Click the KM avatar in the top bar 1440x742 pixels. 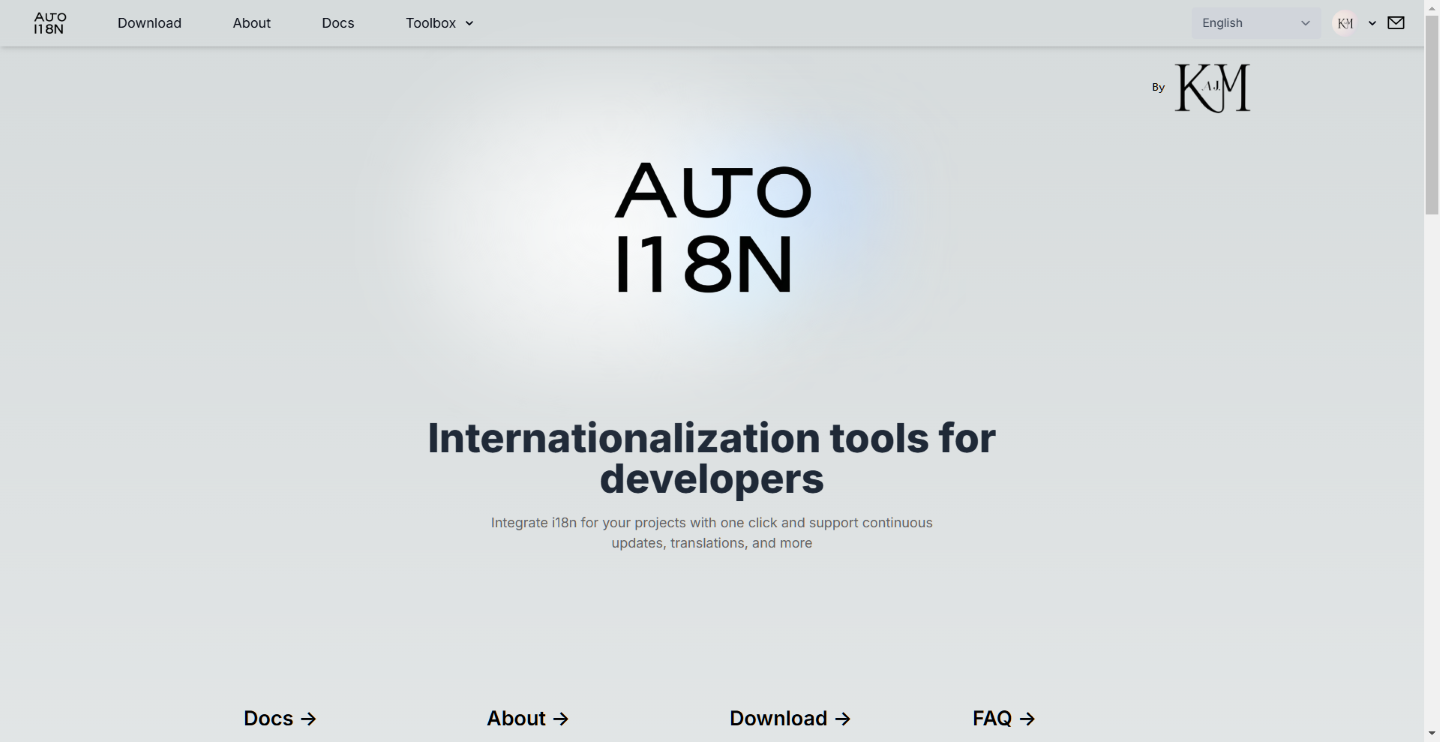pos(1345,22)
